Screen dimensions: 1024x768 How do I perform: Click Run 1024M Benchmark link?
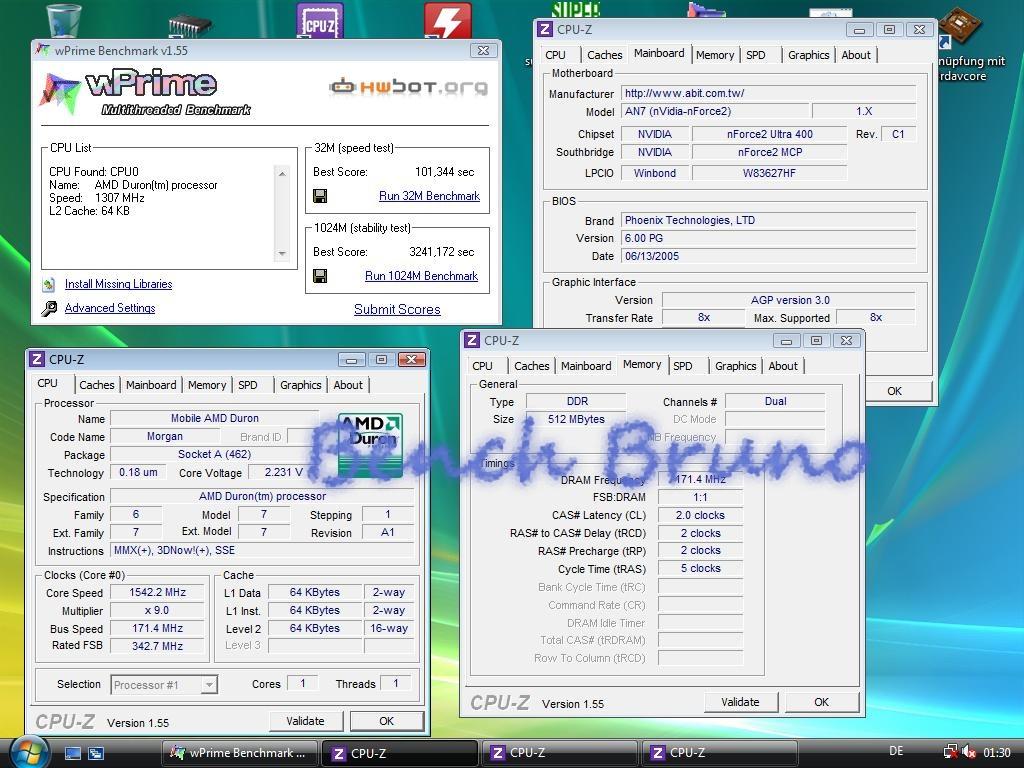pos(421,276)
